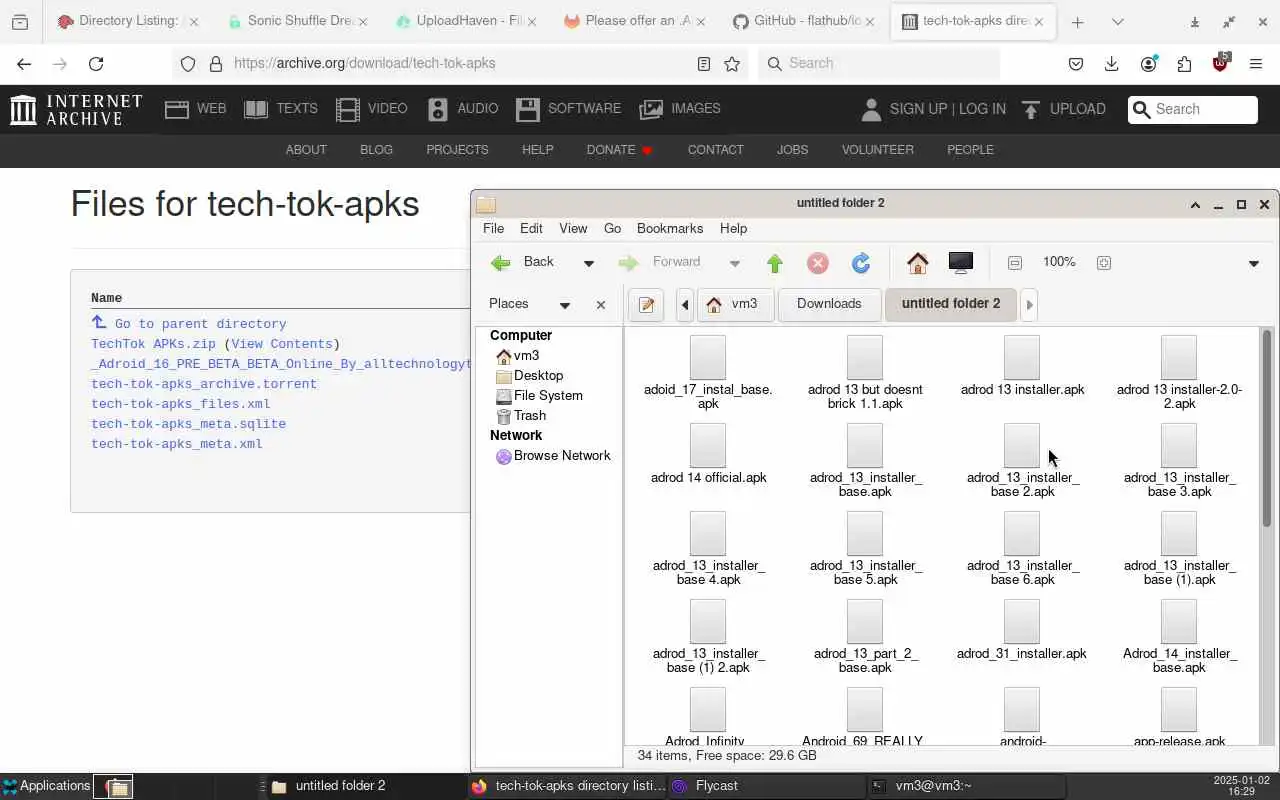The image size is (1280, 800).
Task: Open the IMAGES section in Archive navbar
Action: (680, 109)
